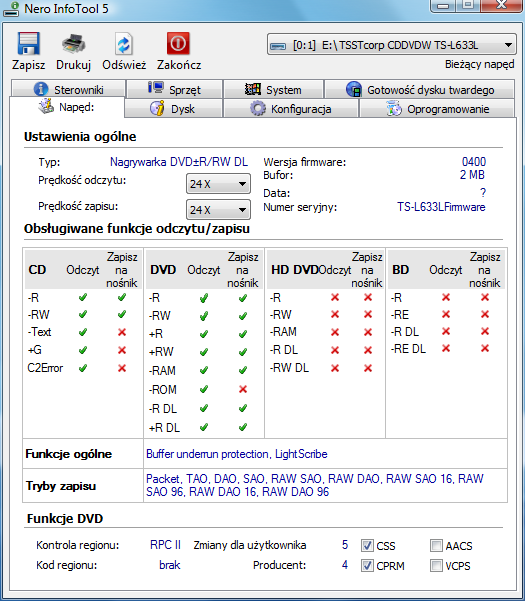Open the System tab
The height and width of the screenshot is (601, 525).
click(273, 89)
